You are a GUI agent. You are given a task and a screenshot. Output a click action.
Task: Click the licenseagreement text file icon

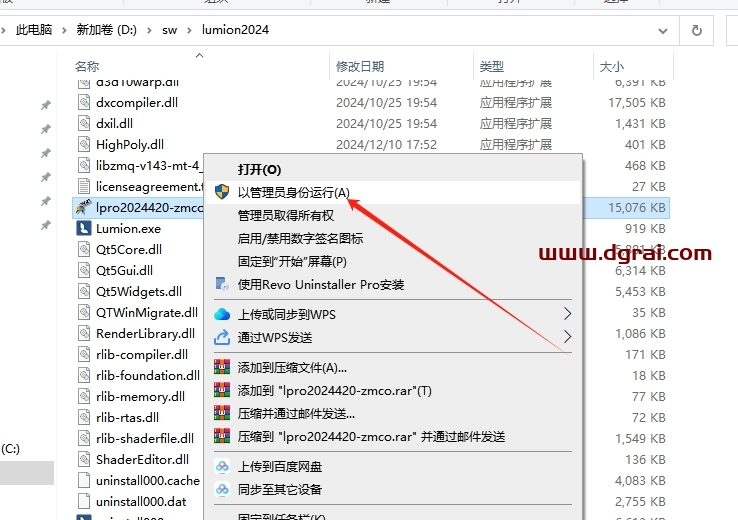click(84, 186)
